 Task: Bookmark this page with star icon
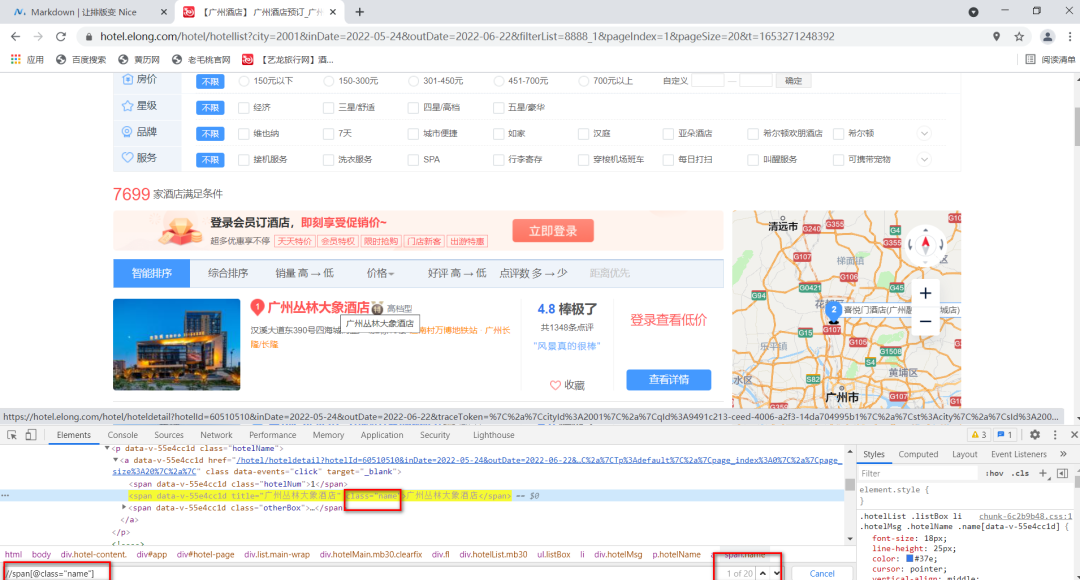click(x=1019, y=37)
